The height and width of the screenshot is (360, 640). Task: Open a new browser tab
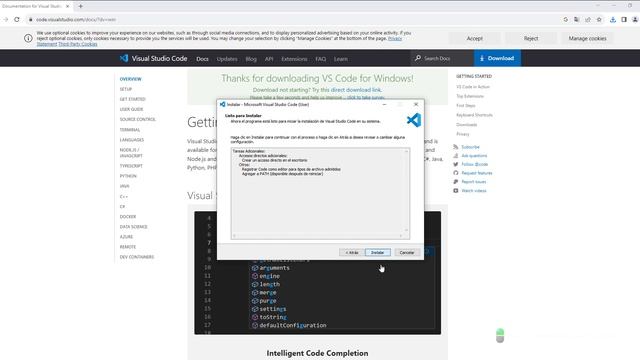tap(80, 6)
